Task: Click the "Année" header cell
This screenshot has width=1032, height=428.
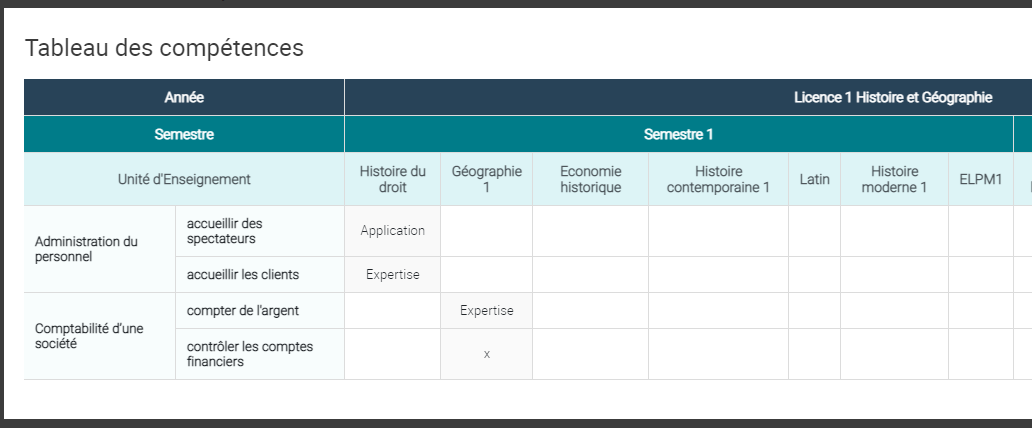Action: pyautogui.click(x=184, y=97)
